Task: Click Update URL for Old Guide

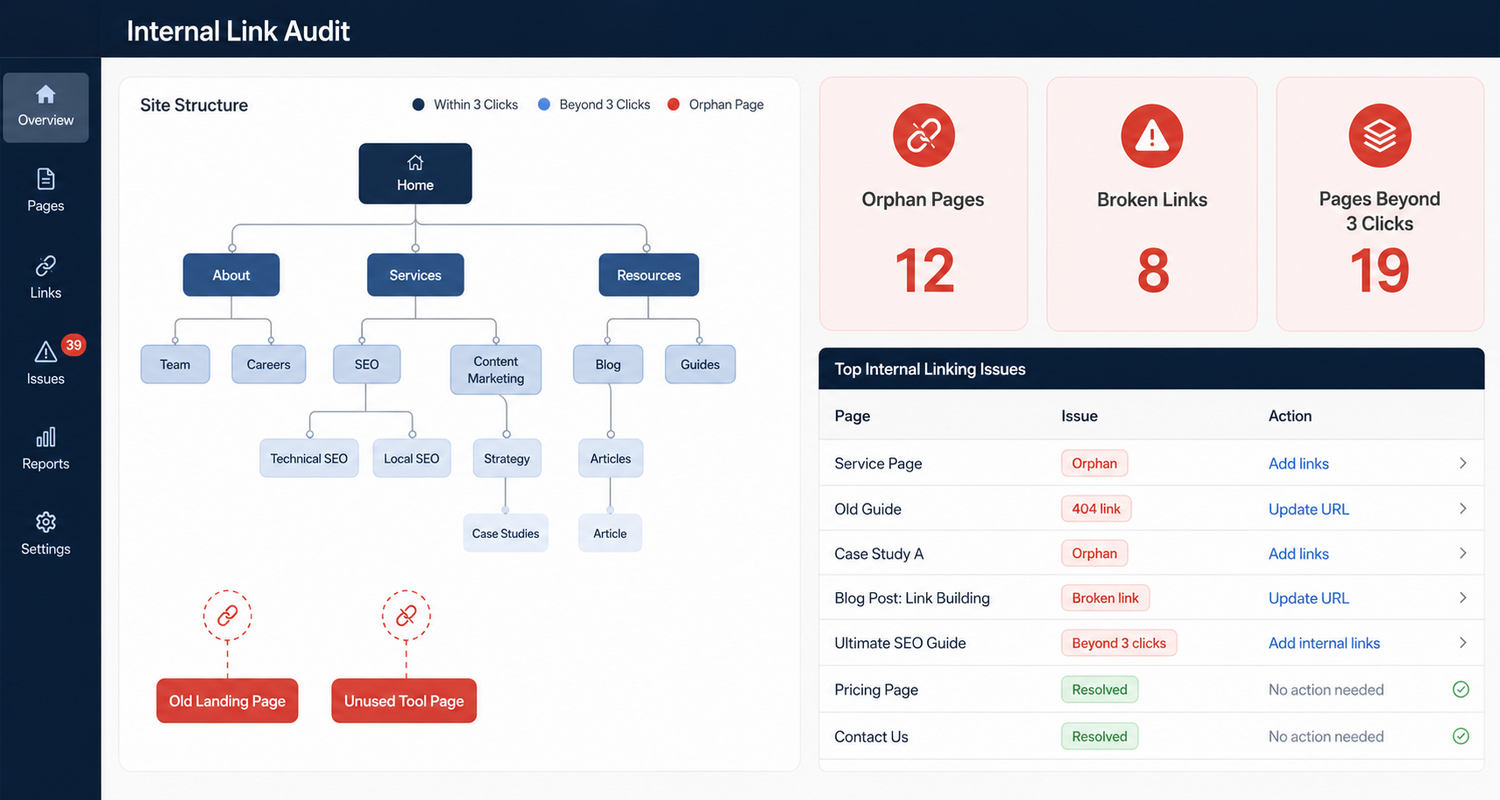Action: click(x=1309, y=509)
